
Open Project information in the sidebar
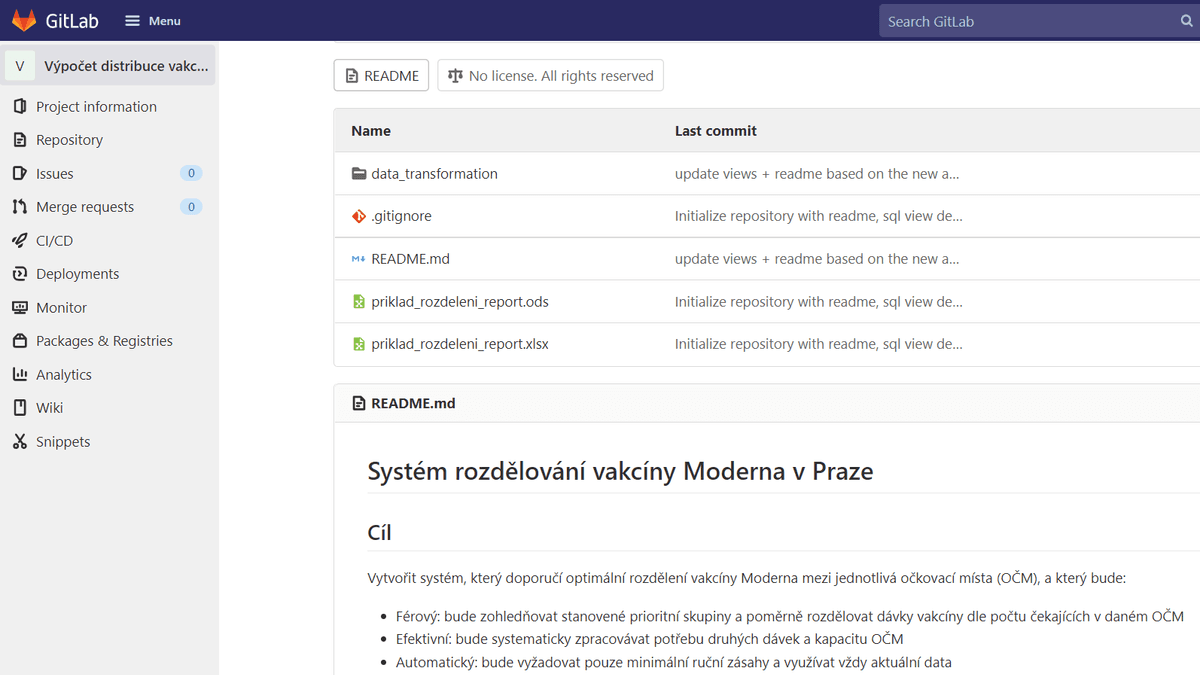click(96, 106)
